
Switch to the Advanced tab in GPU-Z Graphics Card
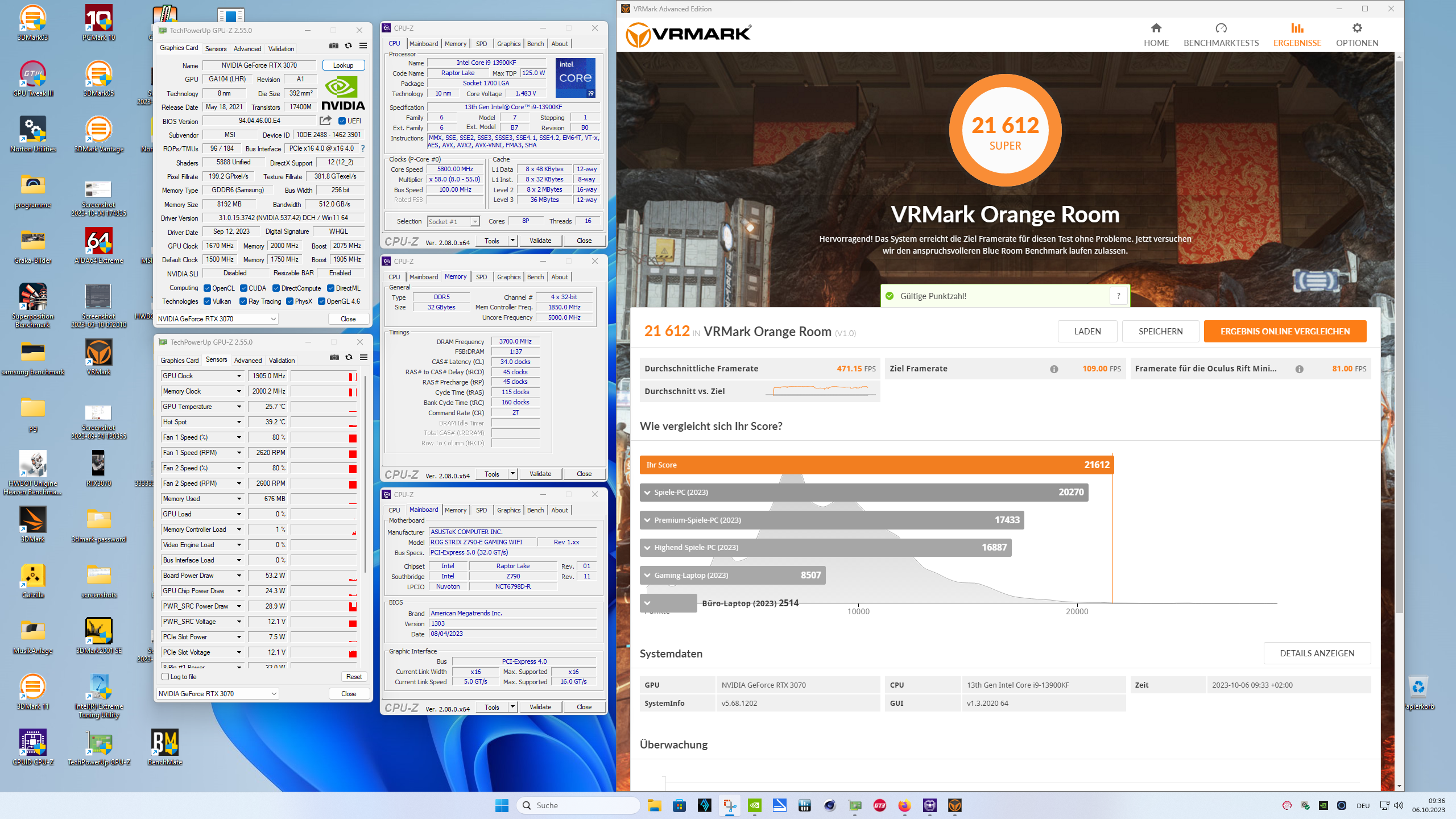247,48
